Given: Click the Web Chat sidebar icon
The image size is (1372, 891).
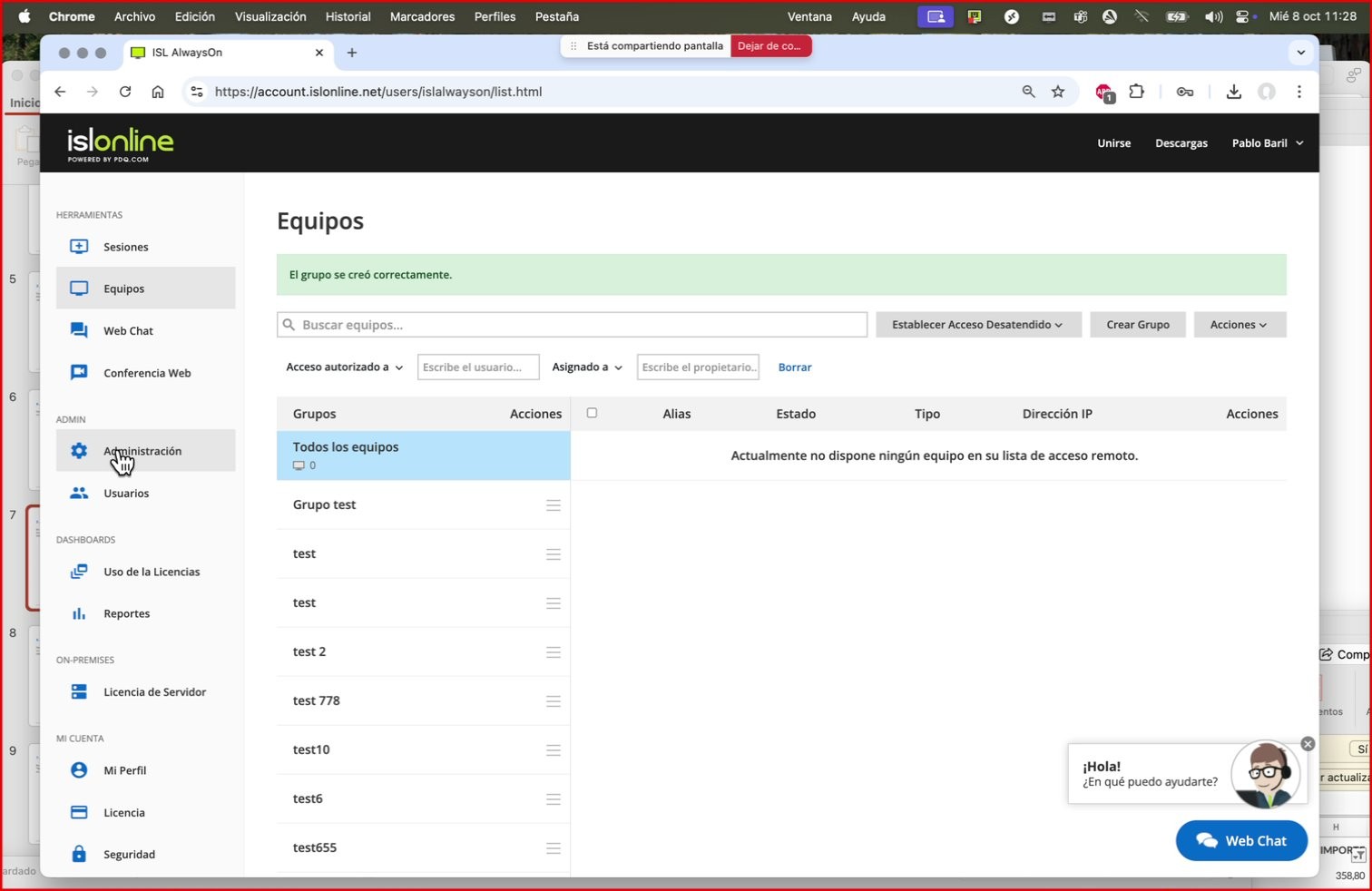Looking at the screenshot, I should (x=79, y=330).
